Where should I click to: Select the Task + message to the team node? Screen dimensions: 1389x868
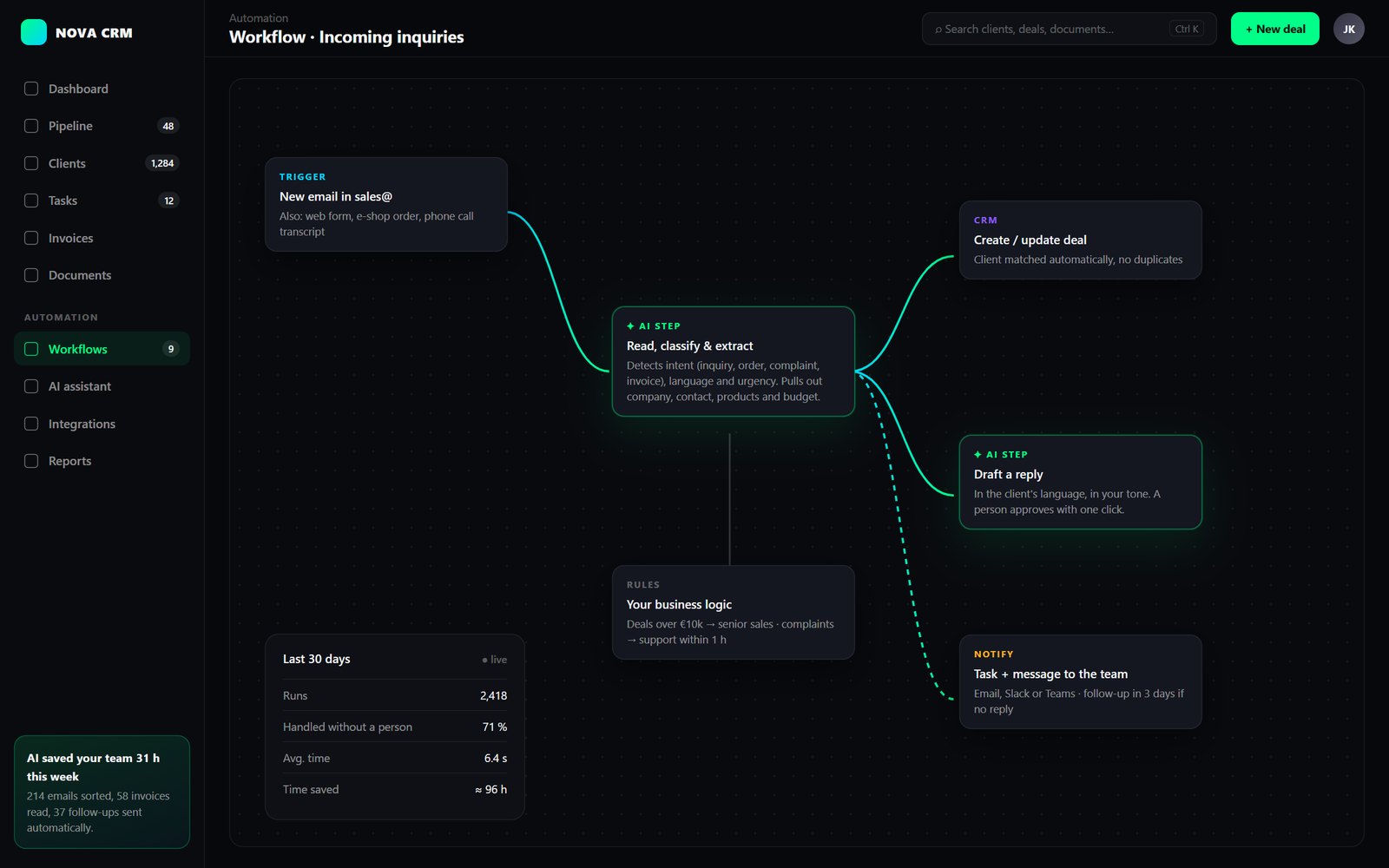click(1081, 681)
